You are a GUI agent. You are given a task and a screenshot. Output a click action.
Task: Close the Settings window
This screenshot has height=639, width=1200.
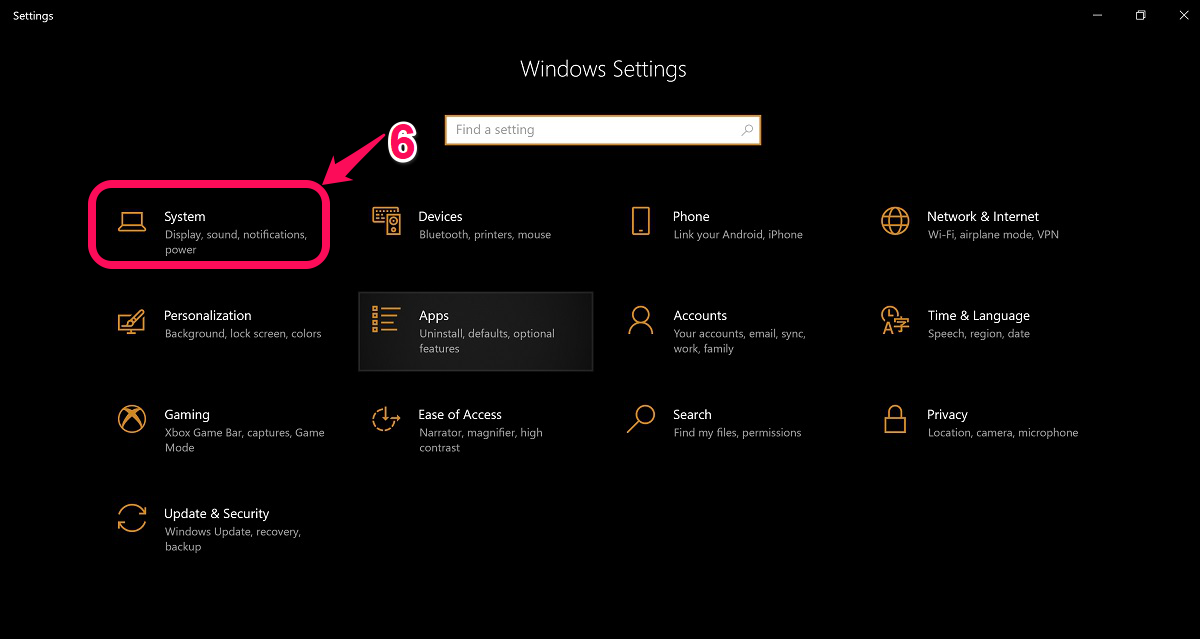(x=1185, y=15)
